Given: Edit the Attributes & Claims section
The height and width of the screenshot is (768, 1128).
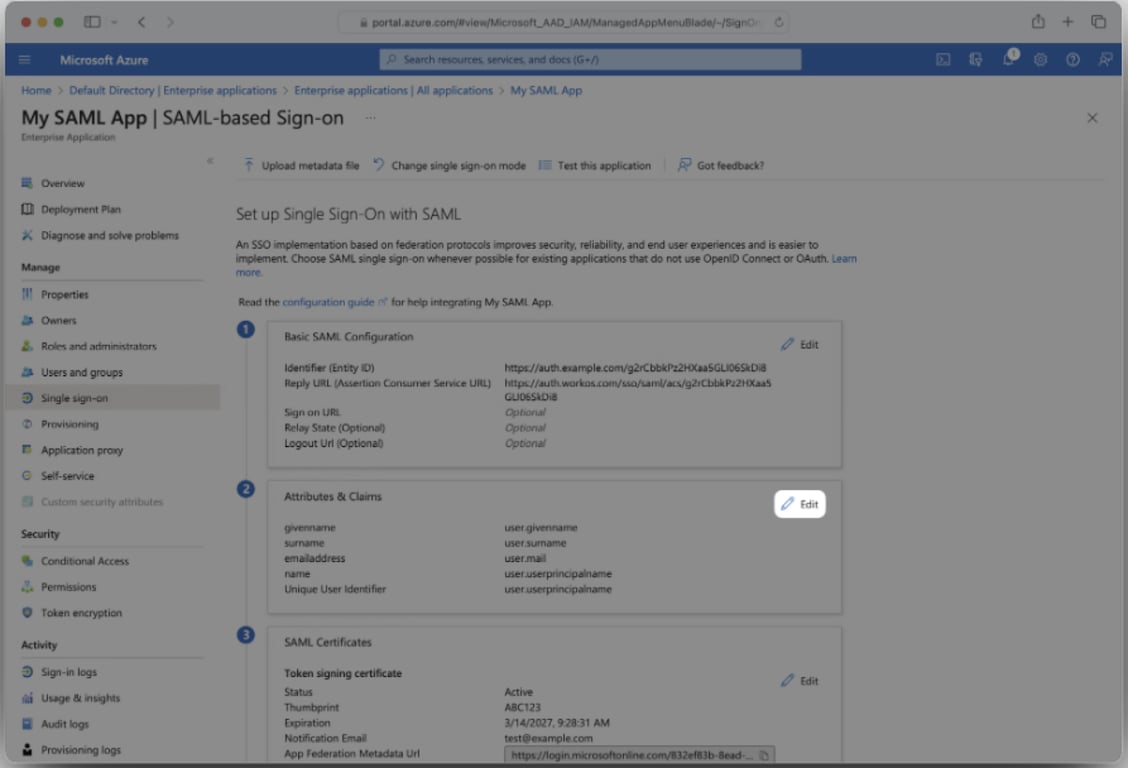Looking at the screenshot, I should coord(800,504).
